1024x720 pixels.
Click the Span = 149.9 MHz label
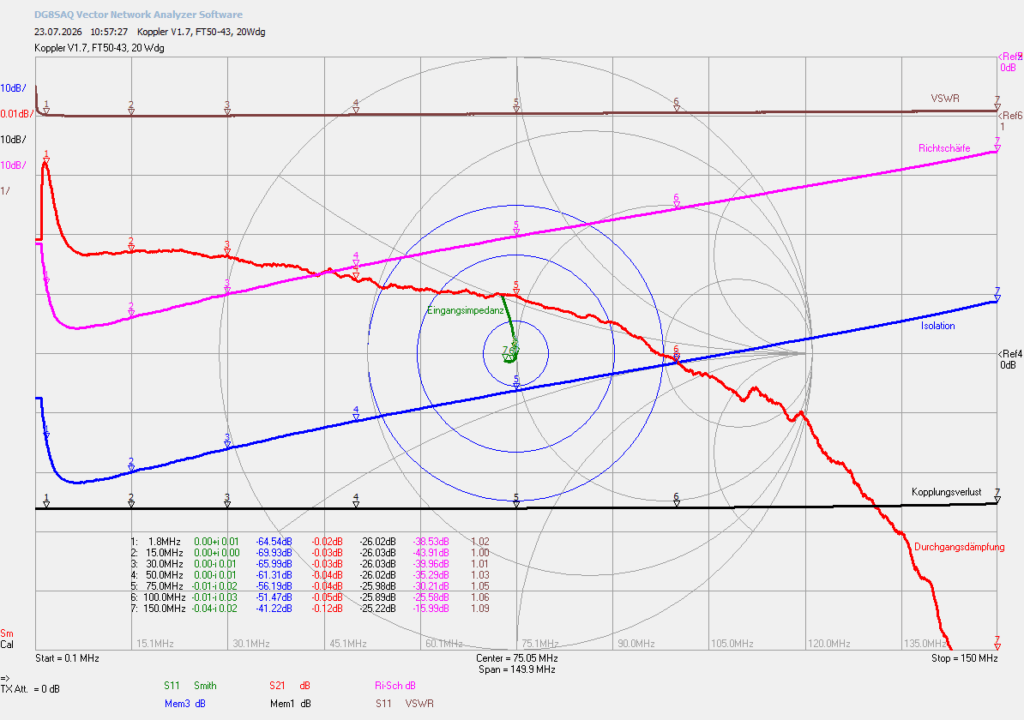[517, 670]
